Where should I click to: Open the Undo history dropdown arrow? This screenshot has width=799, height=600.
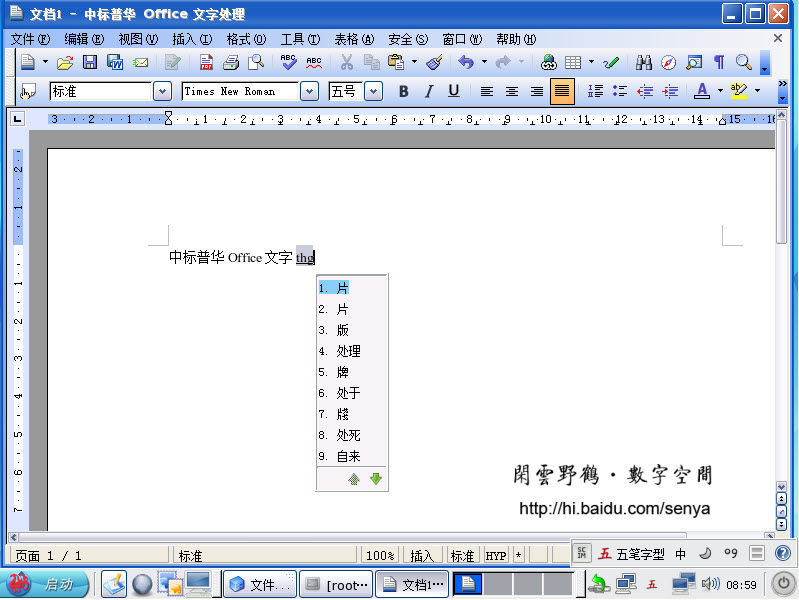[484, 62]
